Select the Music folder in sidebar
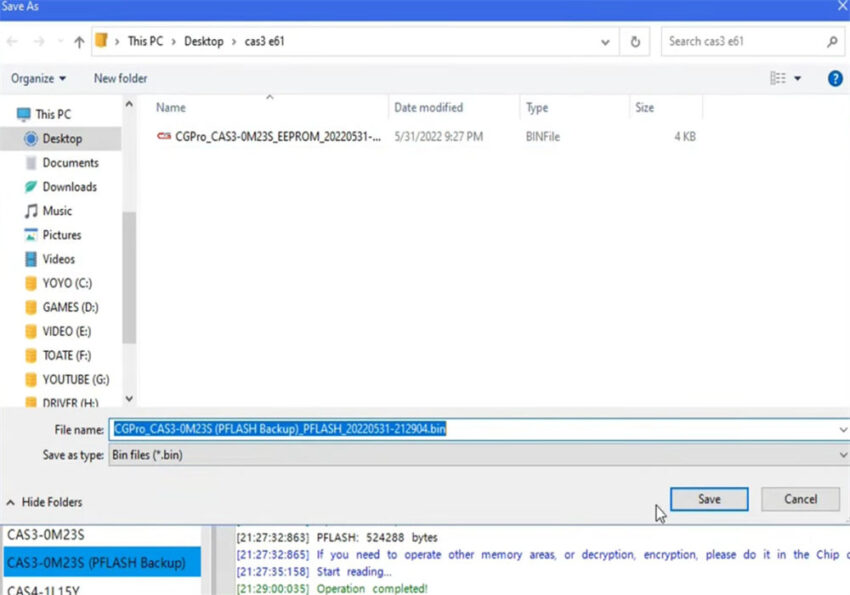 point(57,211)
